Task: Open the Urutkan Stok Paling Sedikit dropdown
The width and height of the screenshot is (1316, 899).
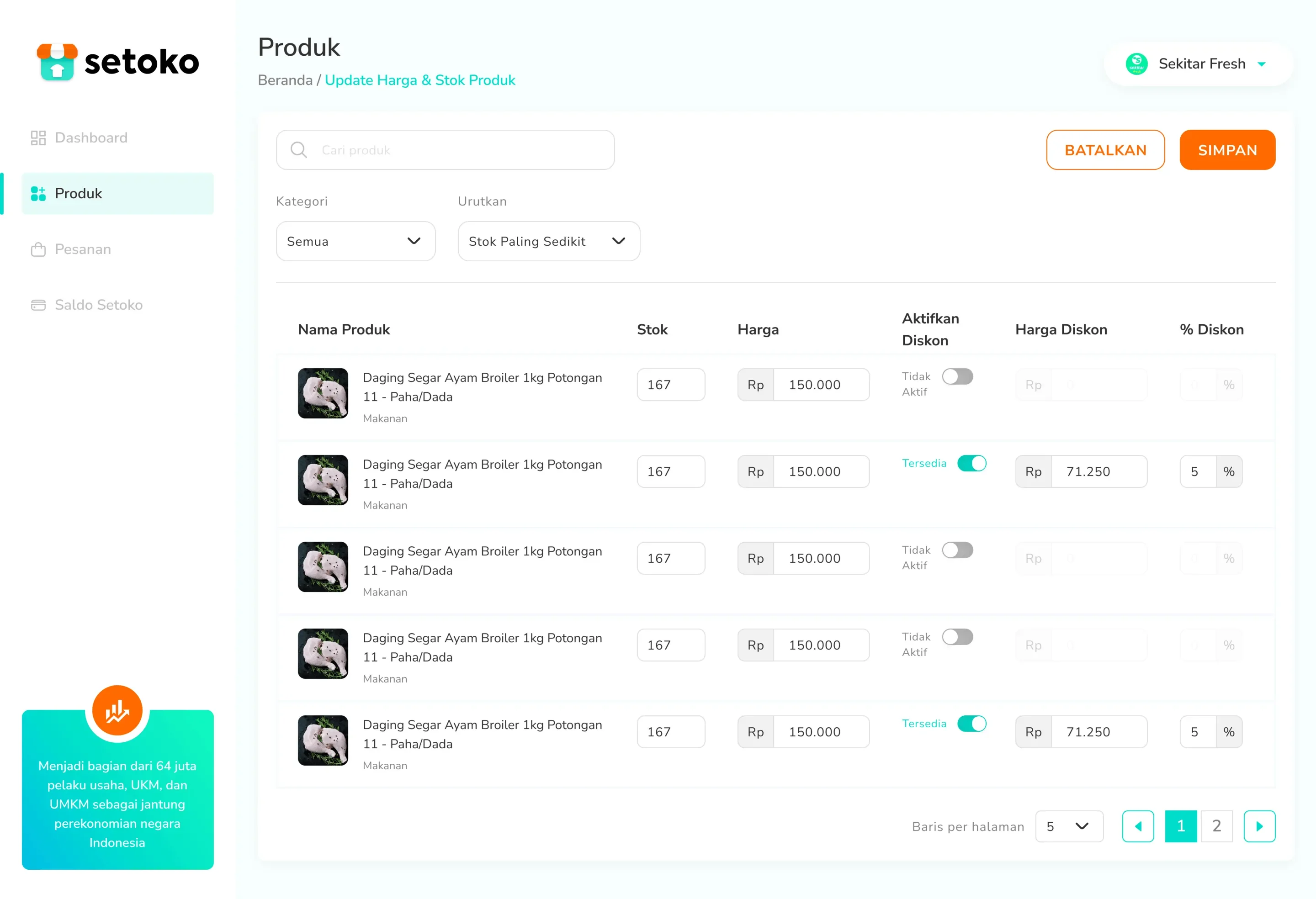Action: click(x=548, y=241)
